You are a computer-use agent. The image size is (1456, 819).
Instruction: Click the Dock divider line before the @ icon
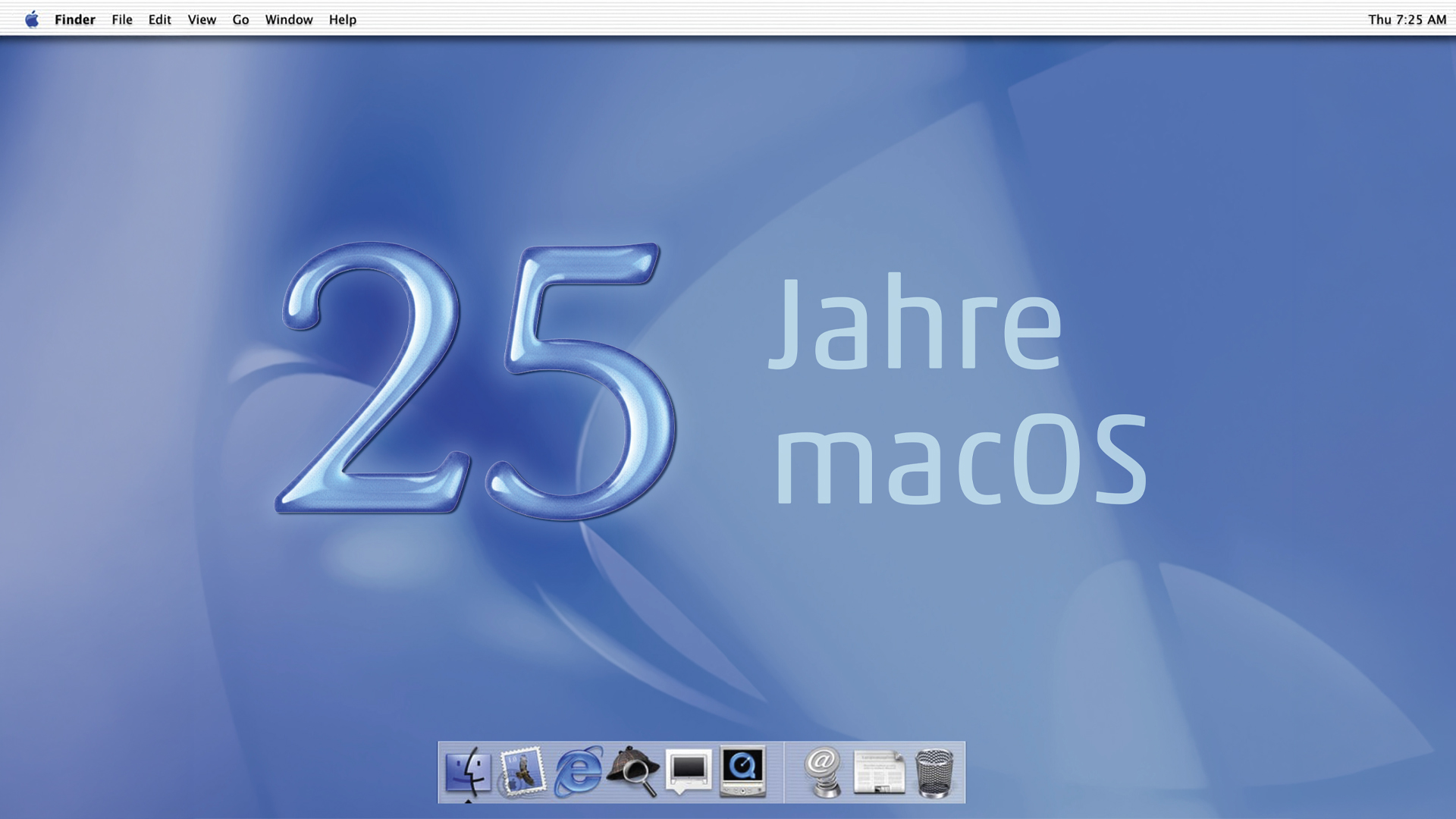pos(784,772)
